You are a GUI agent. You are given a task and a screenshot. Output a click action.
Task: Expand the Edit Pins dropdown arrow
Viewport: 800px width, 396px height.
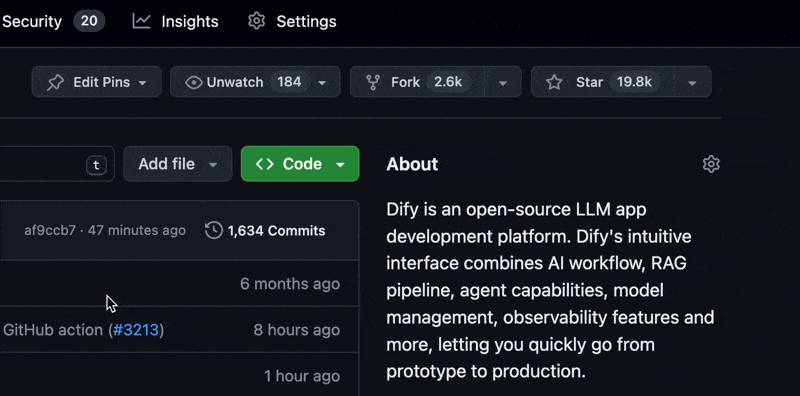[x=143, y=83]
